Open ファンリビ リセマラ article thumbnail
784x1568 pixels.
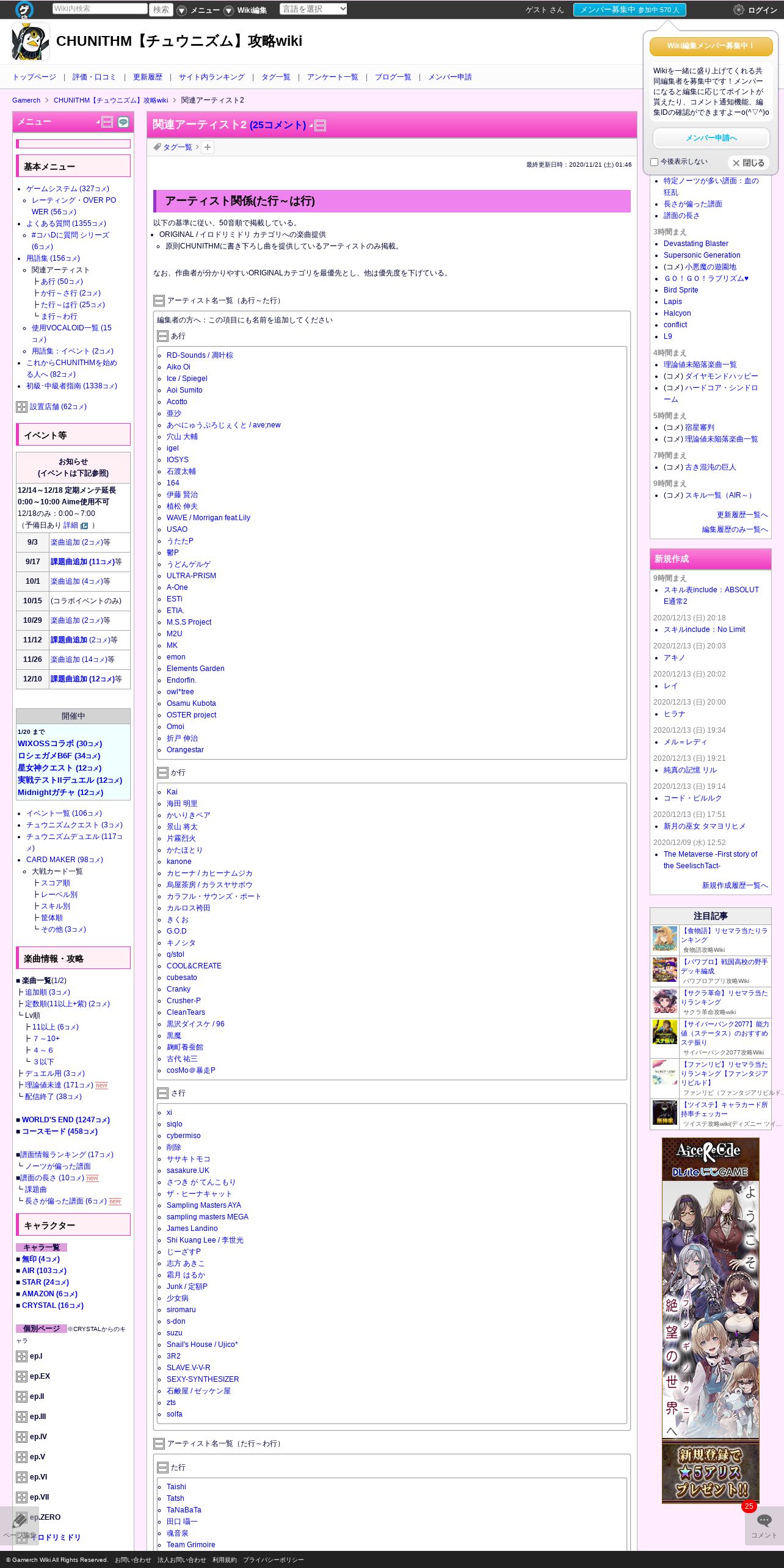[665, 1072]
